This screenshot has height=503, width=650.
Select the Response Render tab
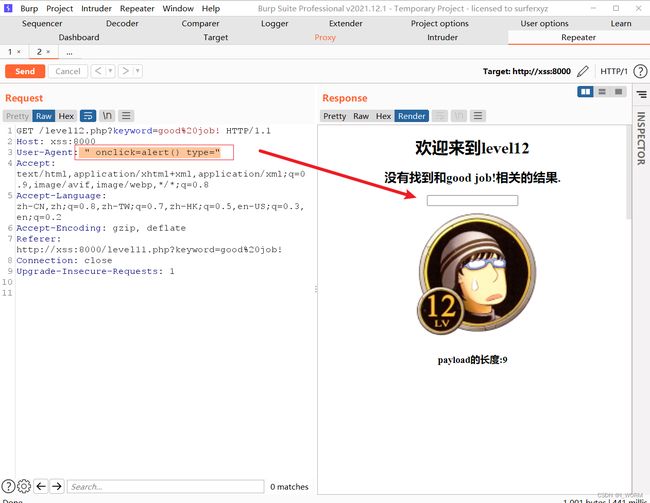pos(412,116)
